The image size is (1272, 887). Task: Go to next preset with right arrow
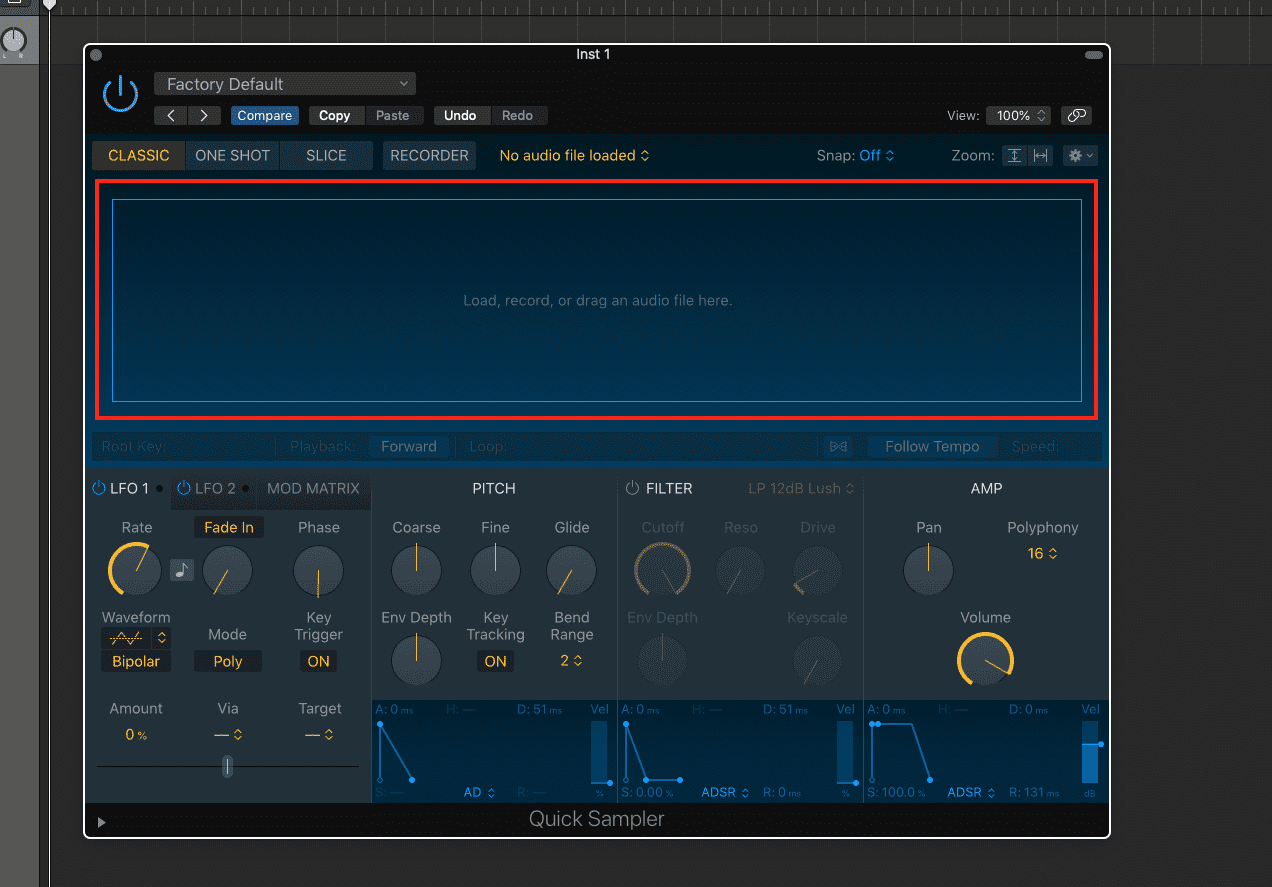204,116
